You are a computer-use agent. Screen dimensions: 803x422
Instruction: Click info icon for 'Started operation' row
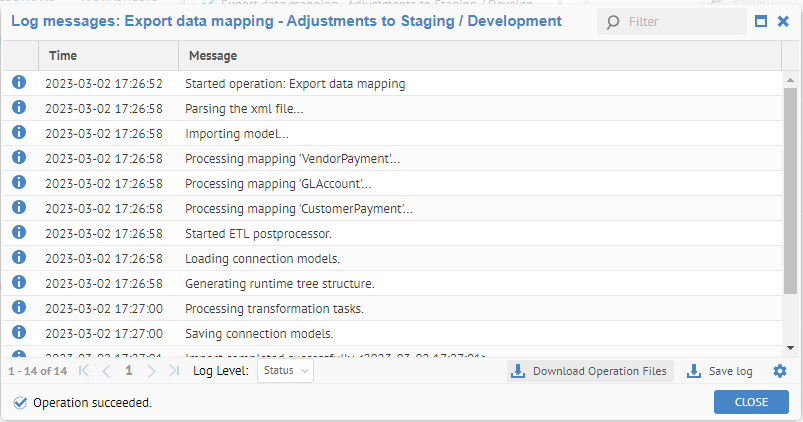(x=18, y=83)
